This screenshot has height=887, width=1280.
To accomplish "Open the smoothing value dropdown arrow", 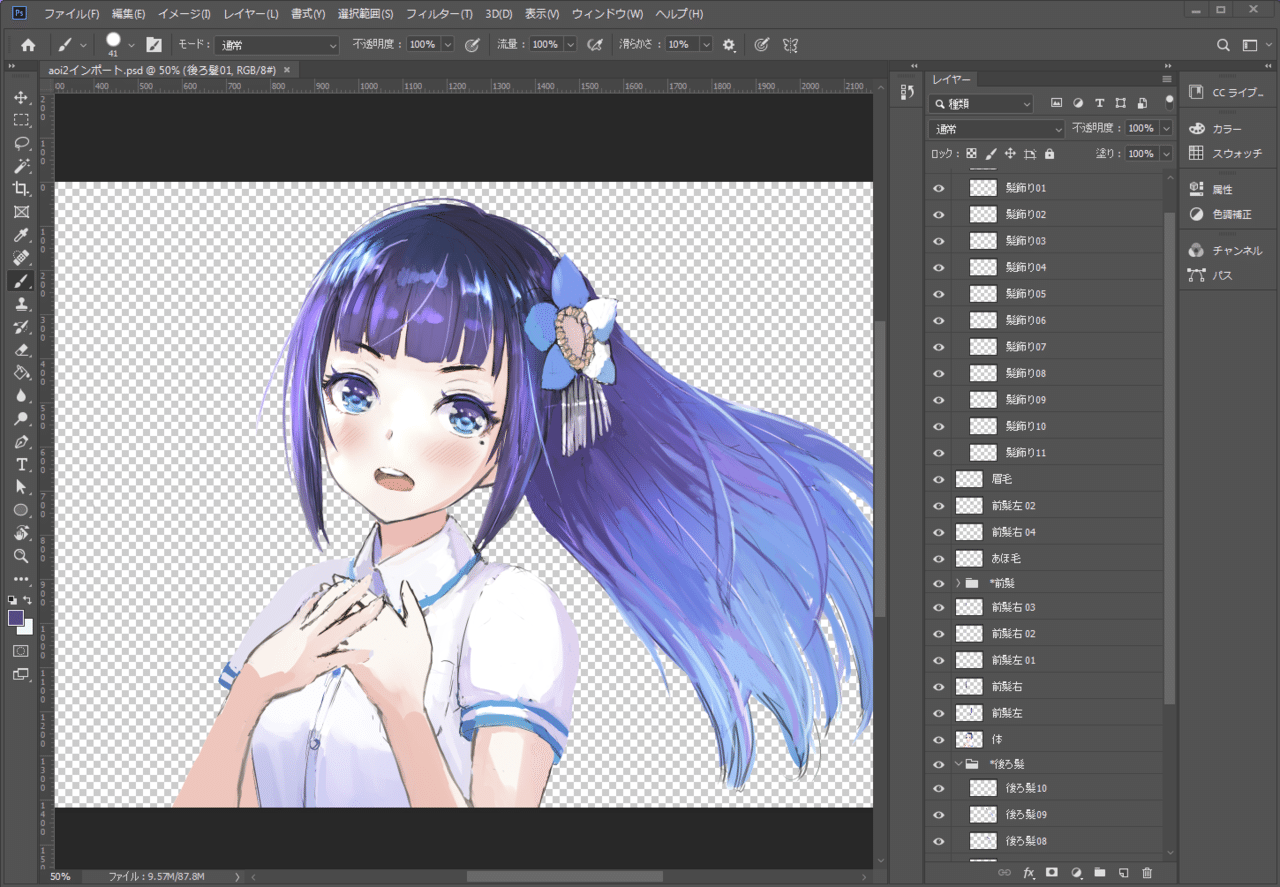I will (x=706, y=45).
